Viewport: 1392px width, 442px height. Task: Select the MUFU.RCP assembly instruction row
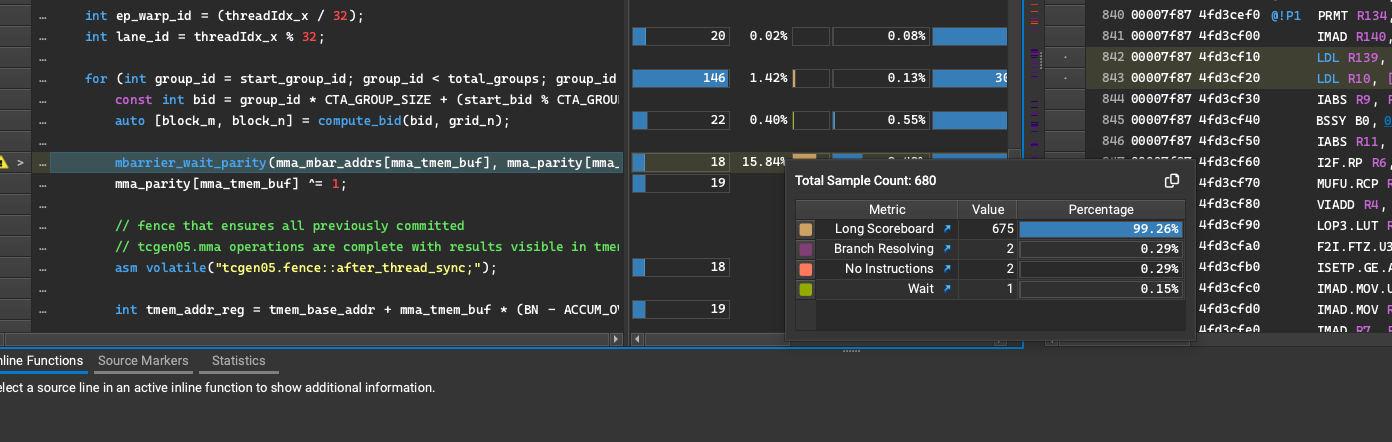[1294, 183]
